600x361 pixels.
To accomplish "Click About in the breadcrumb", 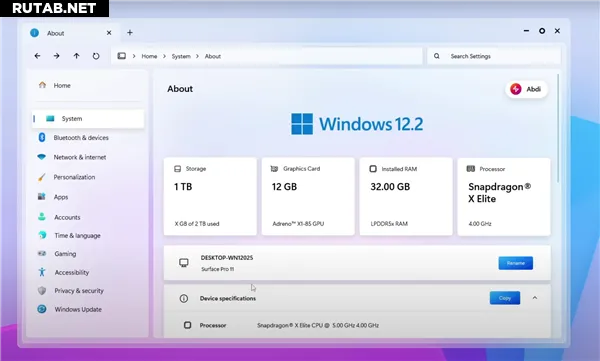I will (x=213, y=56).
